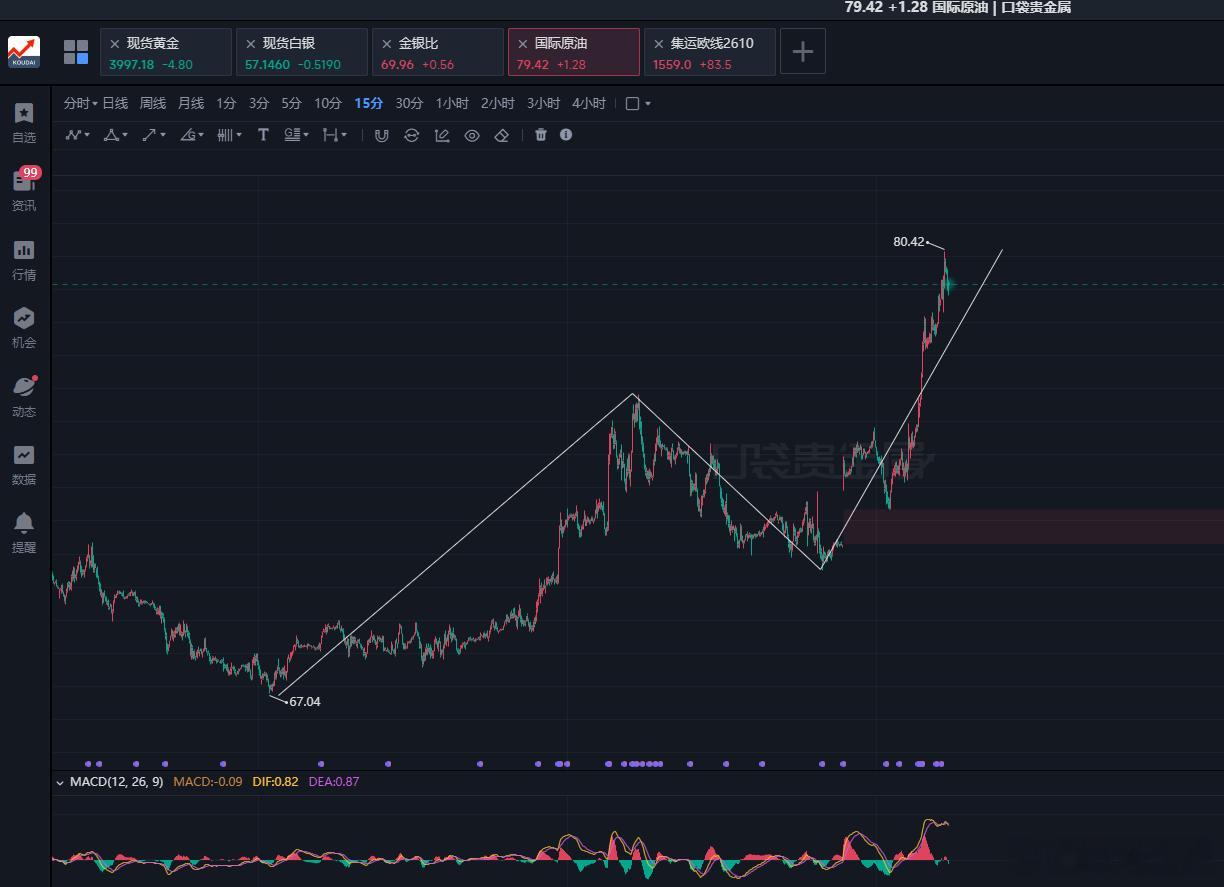Close the 集运欧线2610 tab
This screenshot has height=887, width=1224.
point(659,44)
